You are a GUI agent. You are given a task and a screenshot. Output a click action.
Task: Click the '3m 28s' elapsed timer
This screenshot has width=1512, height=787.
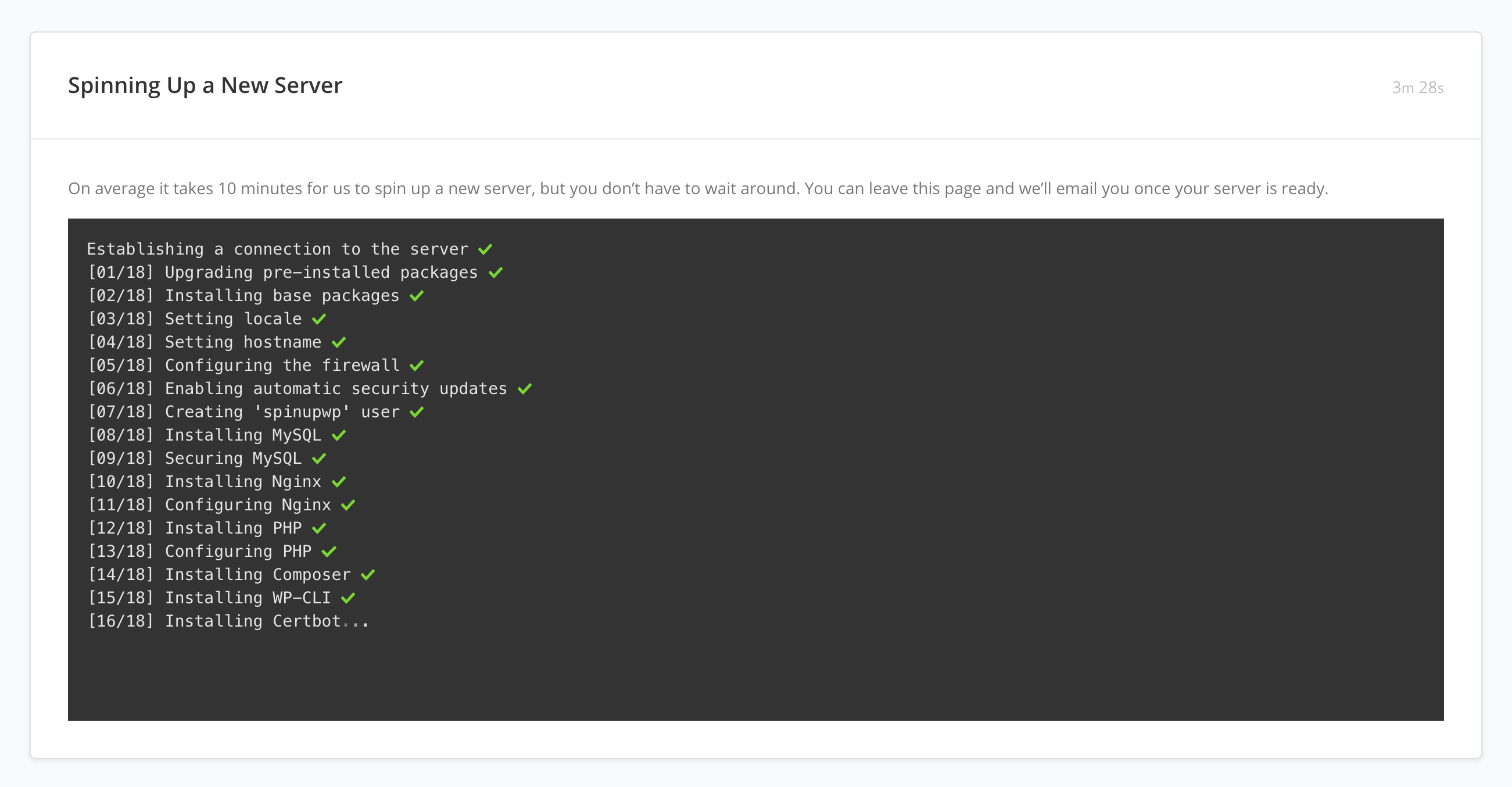(1417, 88)
